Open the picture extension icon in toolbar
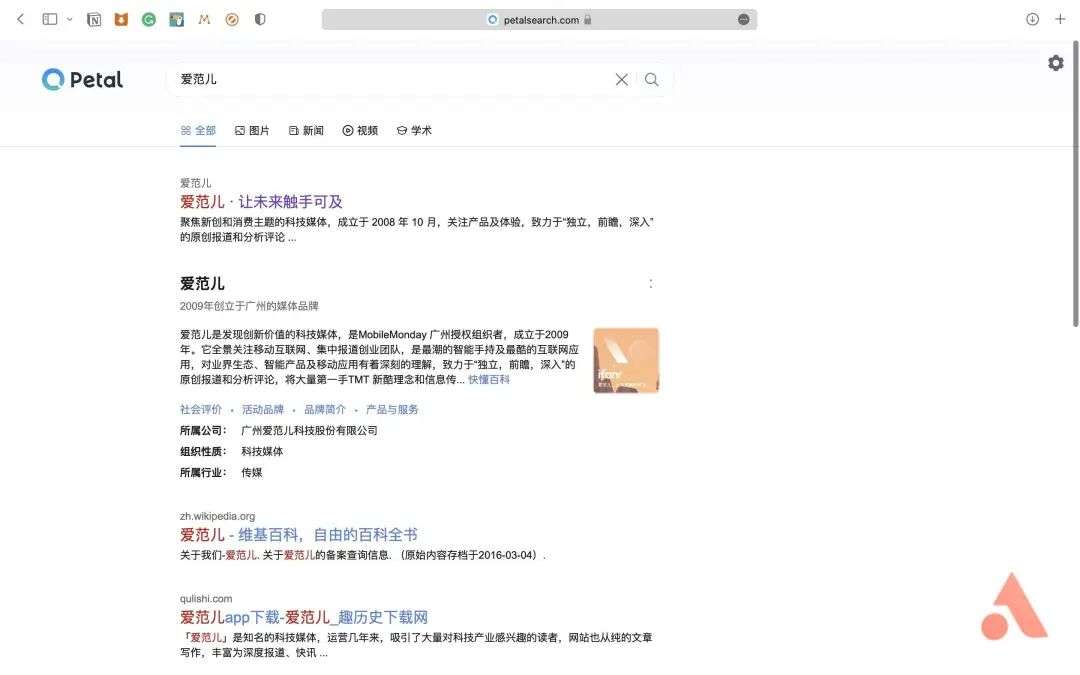Image resolution: width=1080 pixels, height=675 pixels. (177, 19)
